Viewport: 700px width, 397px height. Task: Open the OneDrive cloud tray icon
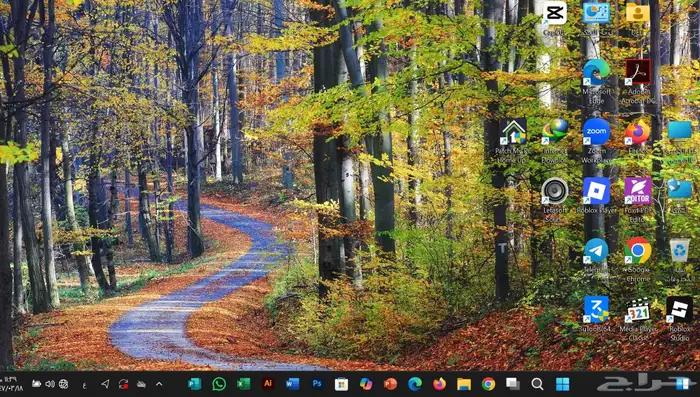[x=141, y=384]
